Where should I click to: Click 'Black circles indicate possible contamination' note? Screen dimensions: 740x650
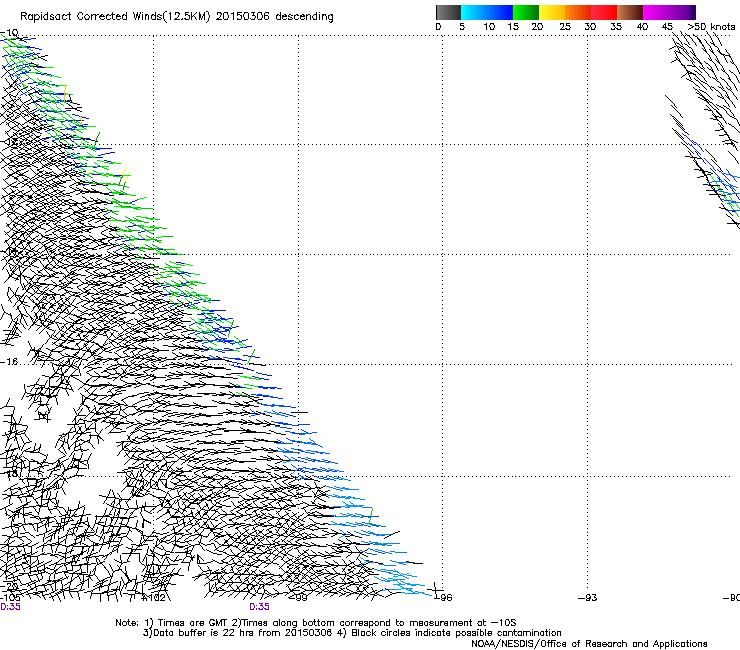tap(456, 633)
